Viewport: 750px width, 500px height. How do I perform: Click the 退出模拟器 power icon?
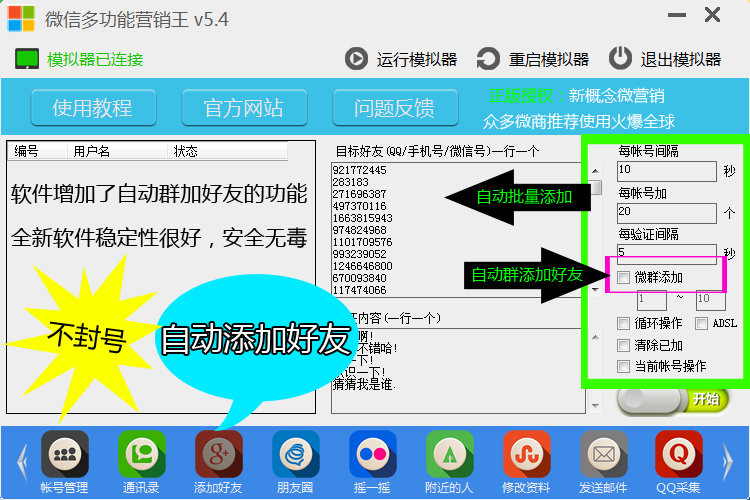point(620,58)
